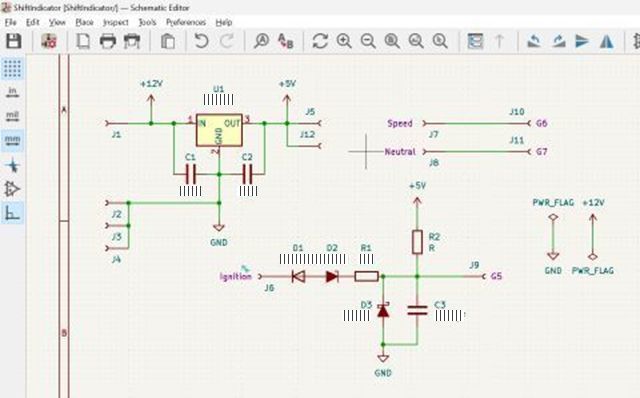640x398 pixels.
Task: Click the Save schematic icon
Action: click(x=13, y=41)
